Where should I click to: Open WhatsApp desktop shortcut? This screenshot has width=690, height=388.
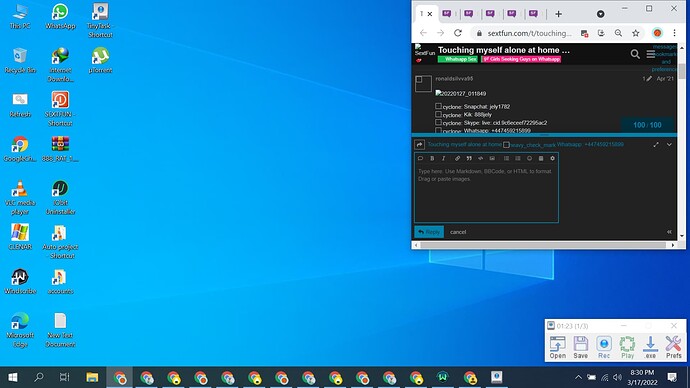[x=60, y=17]
